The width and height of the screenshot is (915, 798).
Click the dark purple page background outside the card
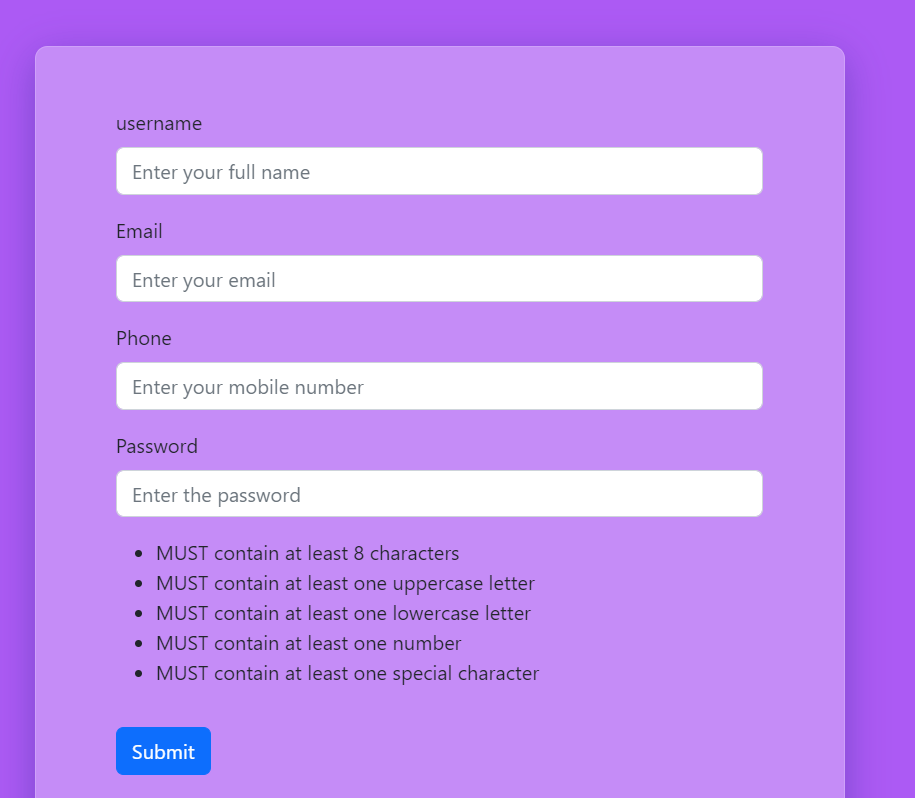click(x=881, y=408)
